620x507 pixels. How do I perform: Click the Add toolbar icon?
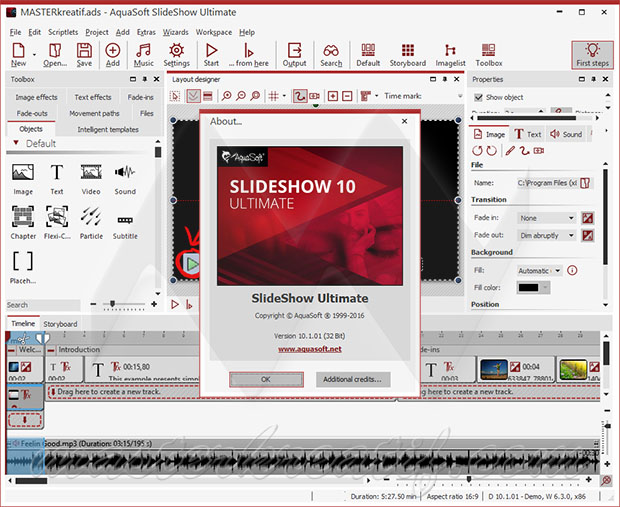(113, 51)
